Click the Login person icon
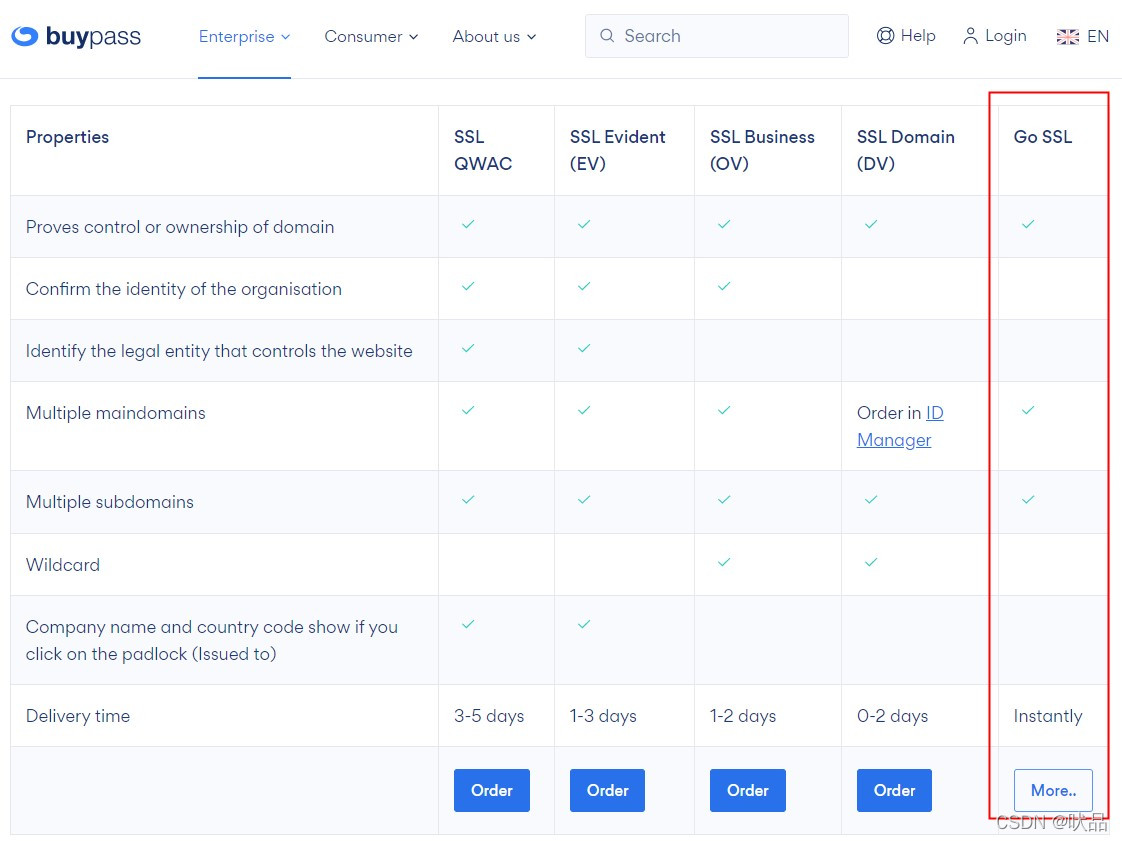1122x841 pixels. [x=970, y=36]
